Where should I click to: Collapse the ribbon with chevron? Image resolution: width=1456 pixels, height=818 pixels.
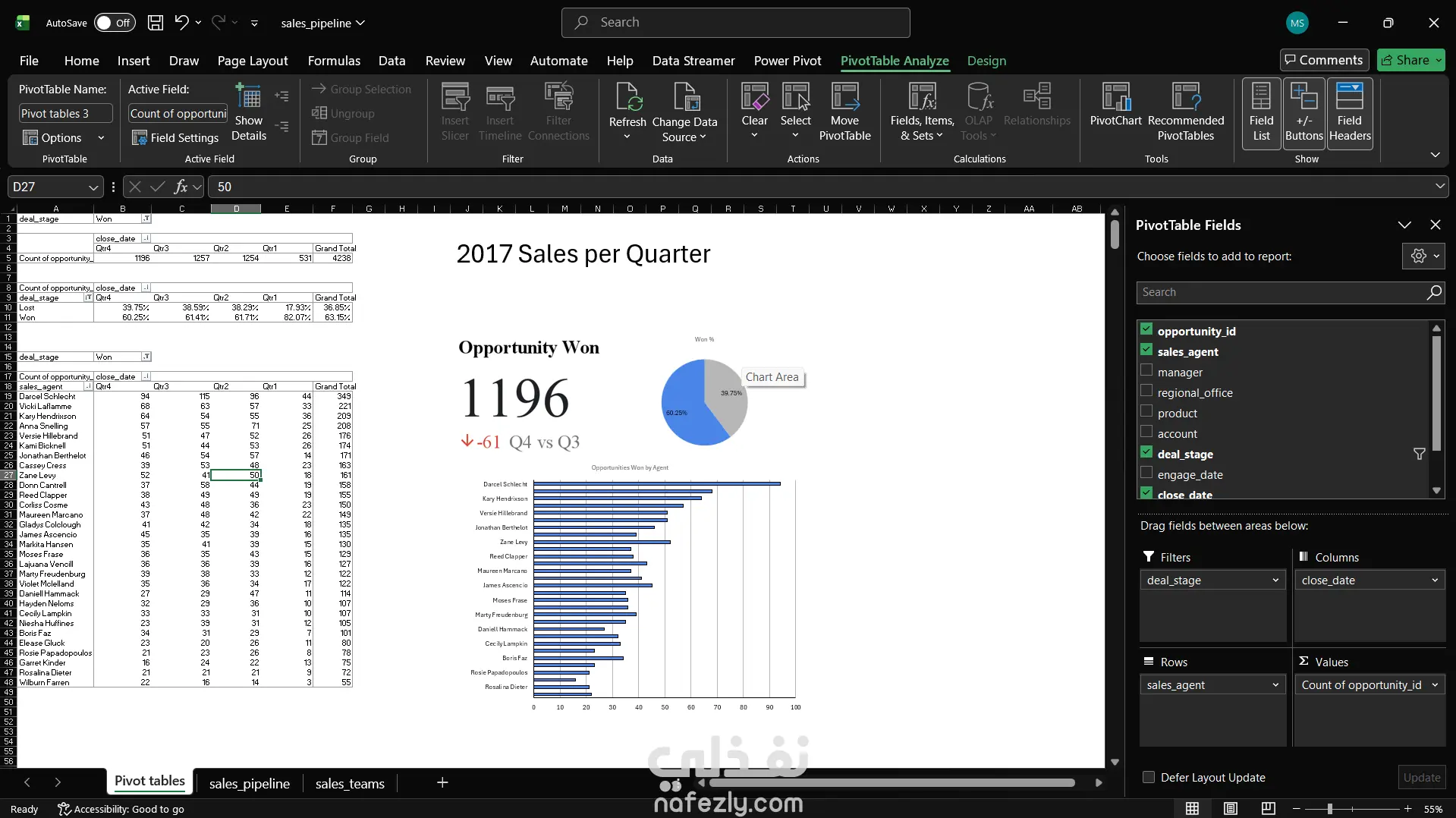[1435, 155]
